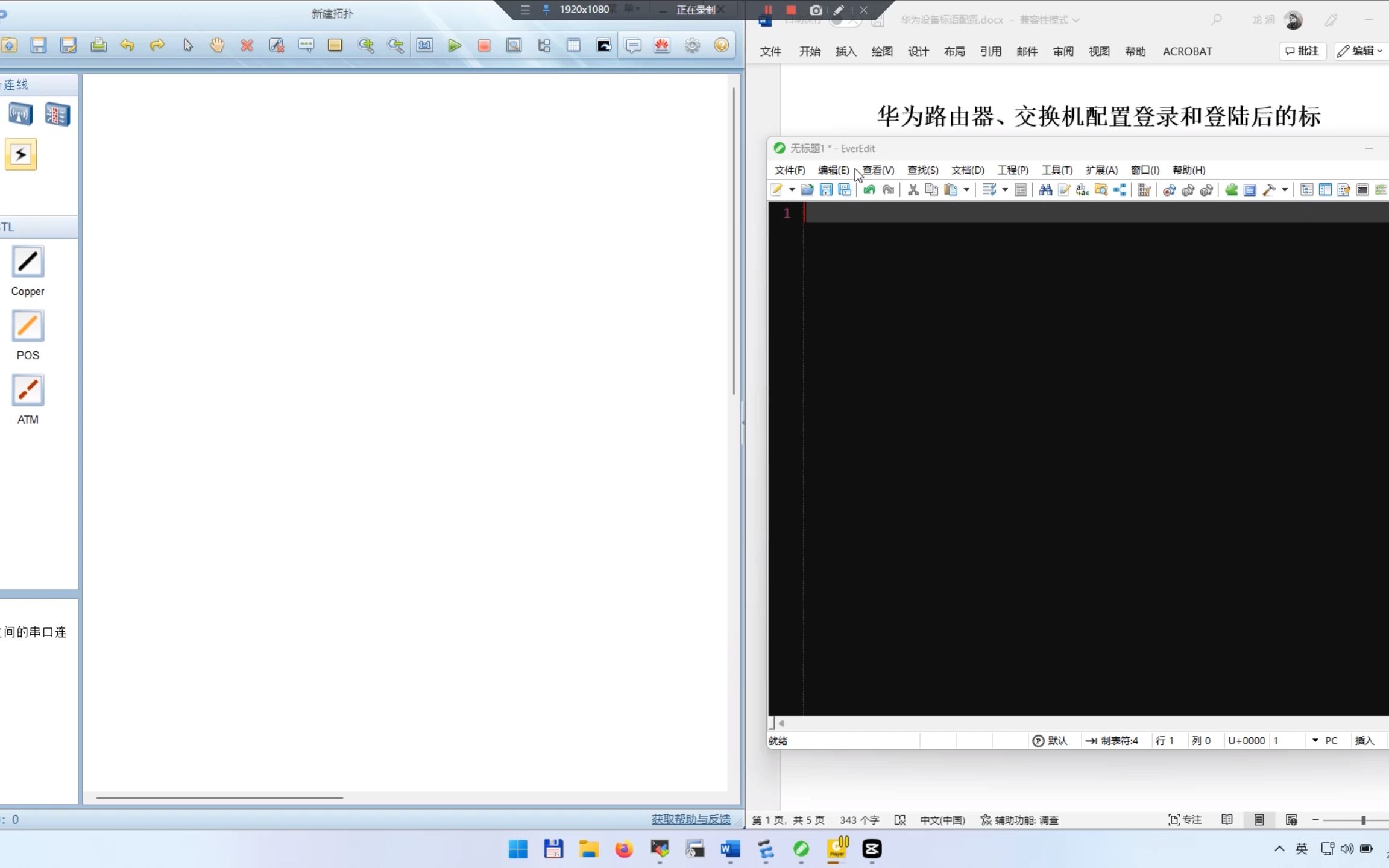This screenshot has width=1389, height=868.
Task: Click the hand drag tool in eNSP toolbar
Action: click(217, 45)
